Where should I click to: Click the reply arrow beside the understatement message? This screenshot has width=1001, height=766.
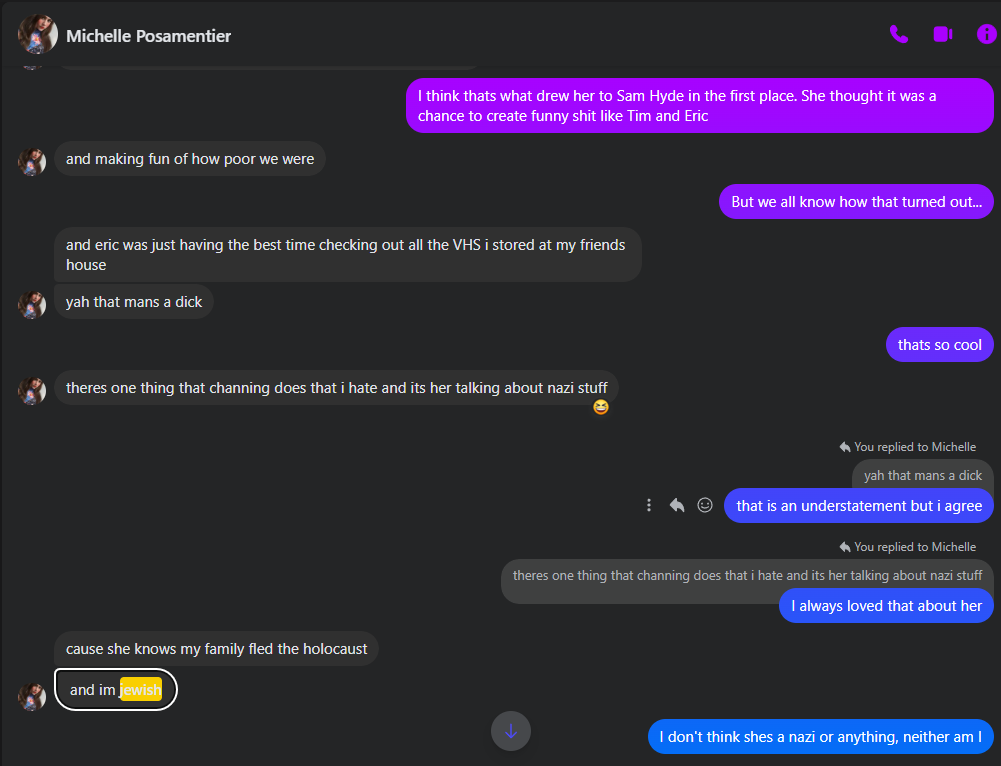pos(677,506)
